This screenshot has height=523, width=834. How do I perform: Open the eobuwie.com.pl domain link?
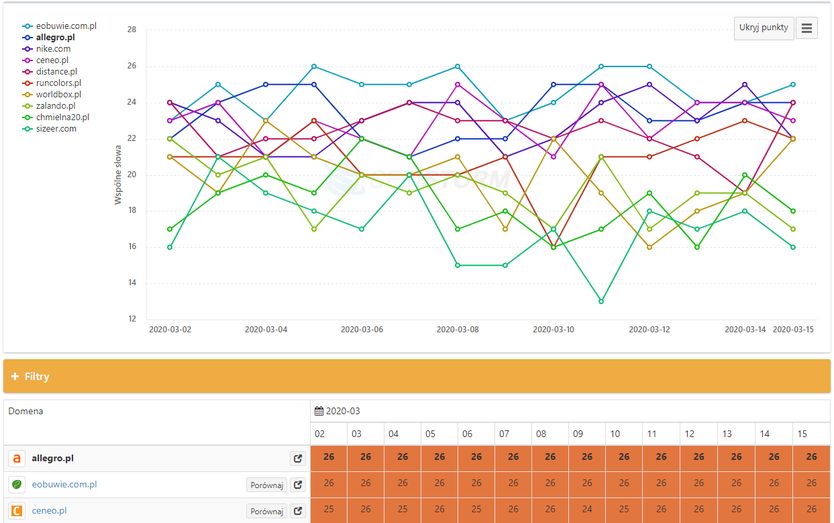pyautogui.click(x=64, y=484)
